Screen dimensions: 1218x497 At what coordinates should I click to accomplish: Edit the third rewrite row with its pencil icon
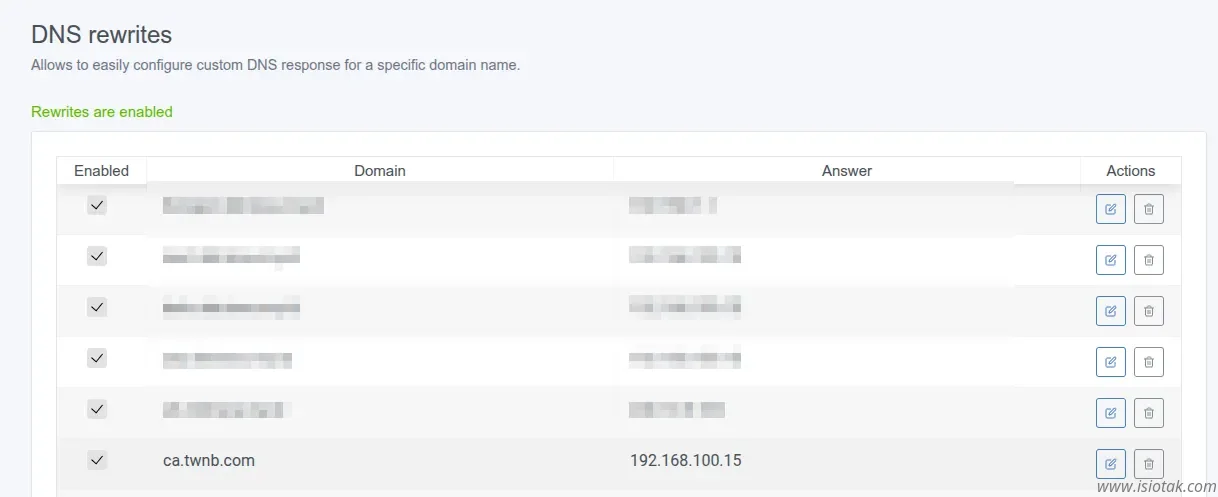[x=1111, y=311]
